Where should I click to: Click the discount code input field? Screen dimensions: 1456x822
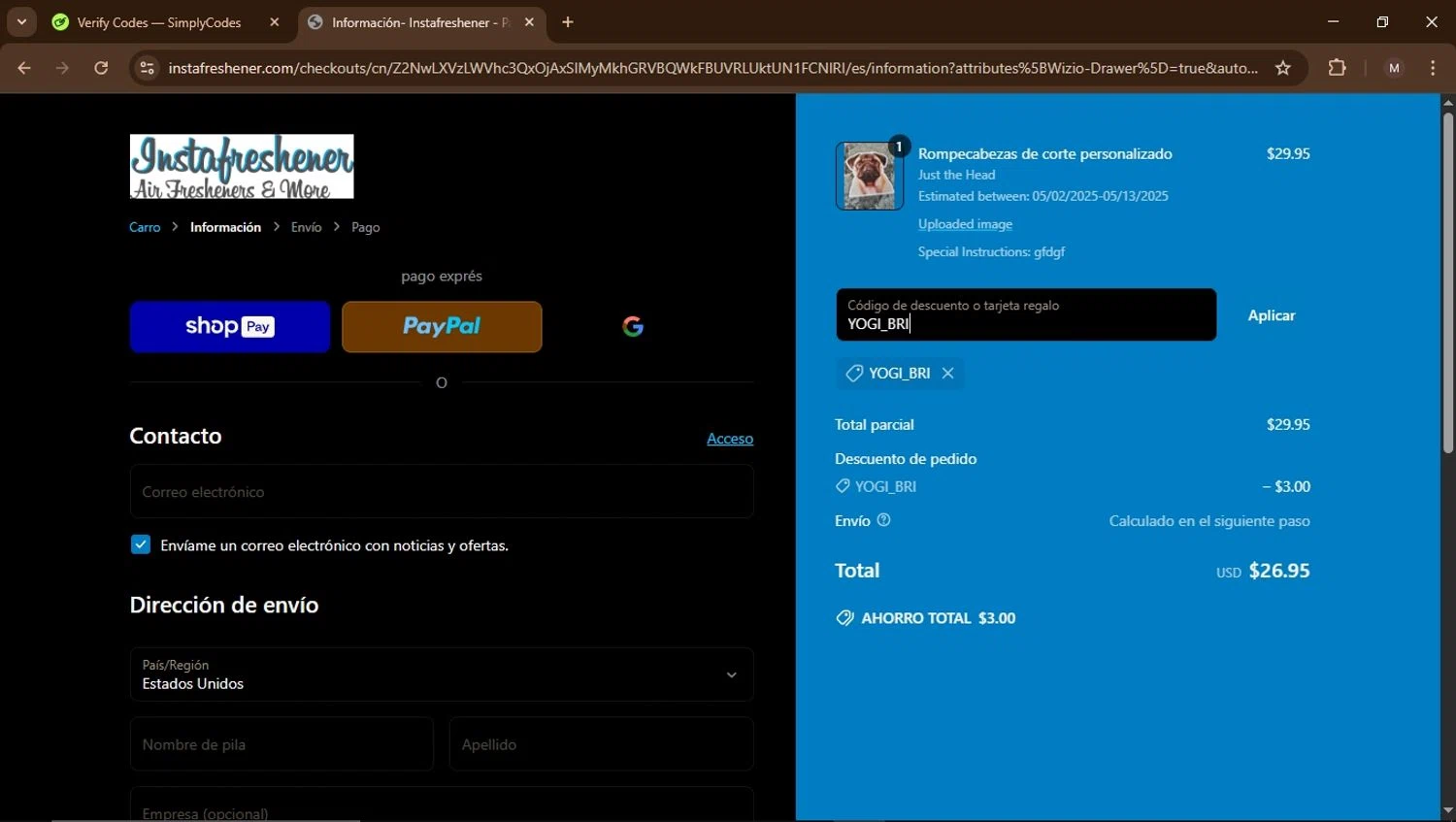(1026, 314)
